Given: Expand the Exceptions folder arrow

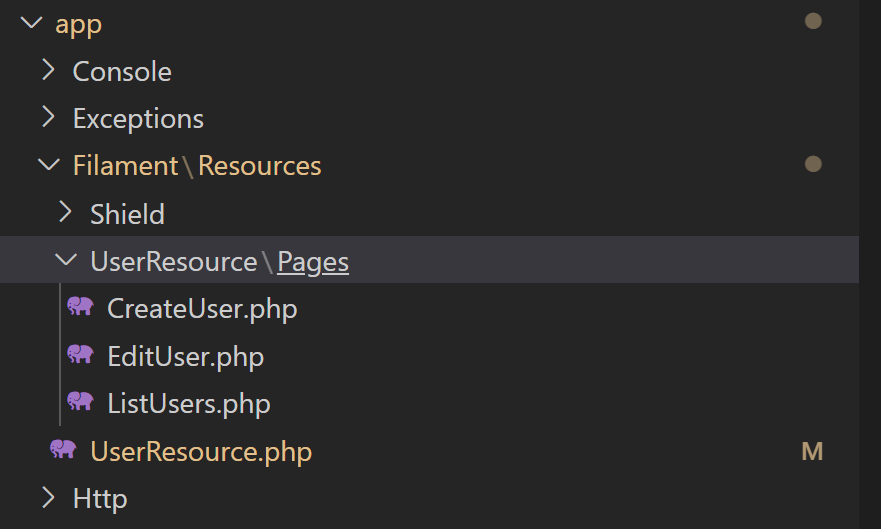Looking at the screenshot, I should click(49, 117).
